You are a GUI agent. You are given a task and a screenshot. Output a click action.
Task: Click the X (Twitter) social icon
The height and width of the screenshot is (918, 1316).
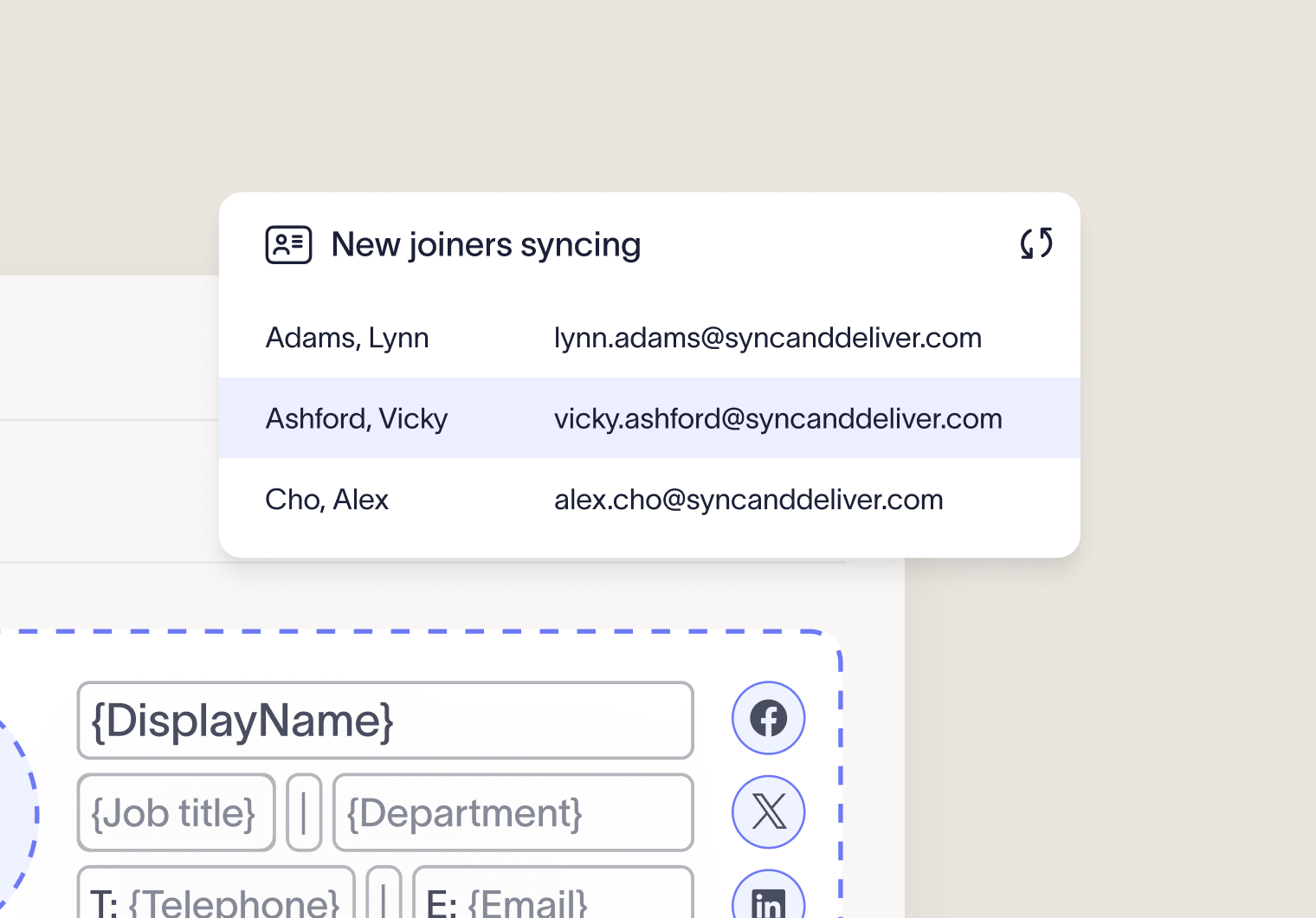pyautogui.click(x=768, y=811)
